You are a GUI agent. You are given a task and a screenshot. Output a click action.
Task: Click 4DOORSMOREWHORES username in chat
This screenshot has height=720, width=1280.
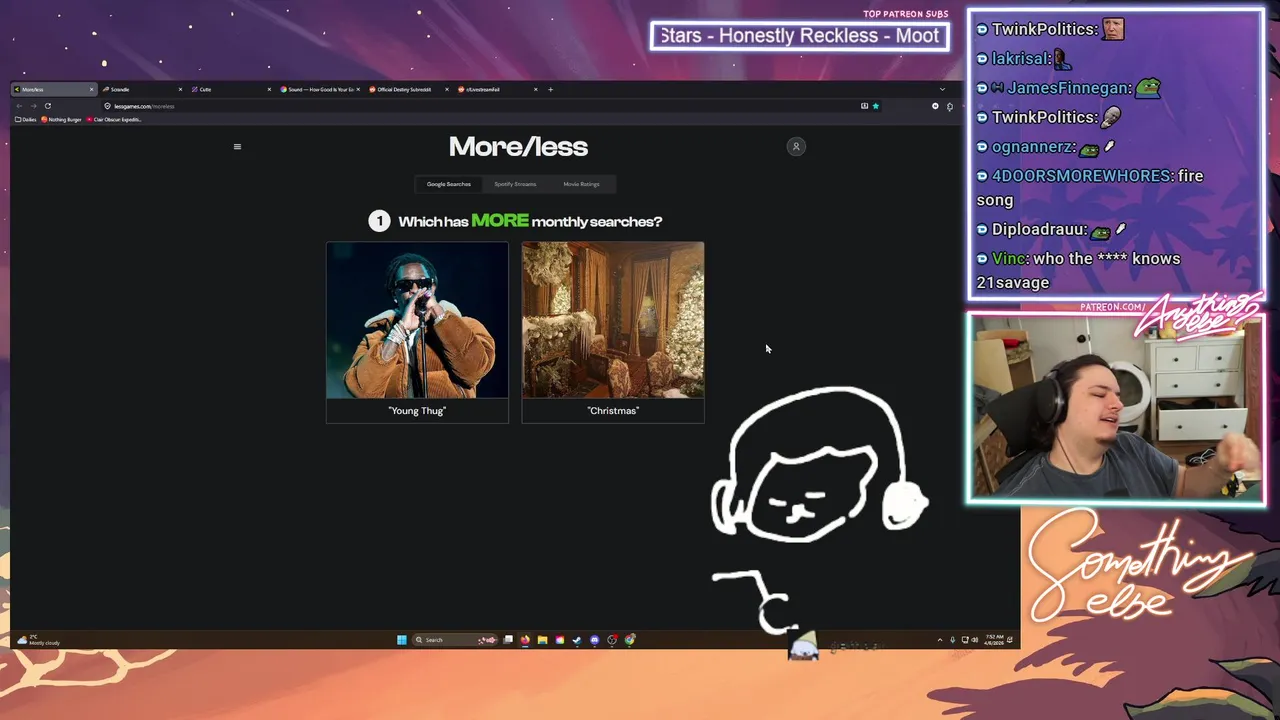click(x=1081, y=176)
